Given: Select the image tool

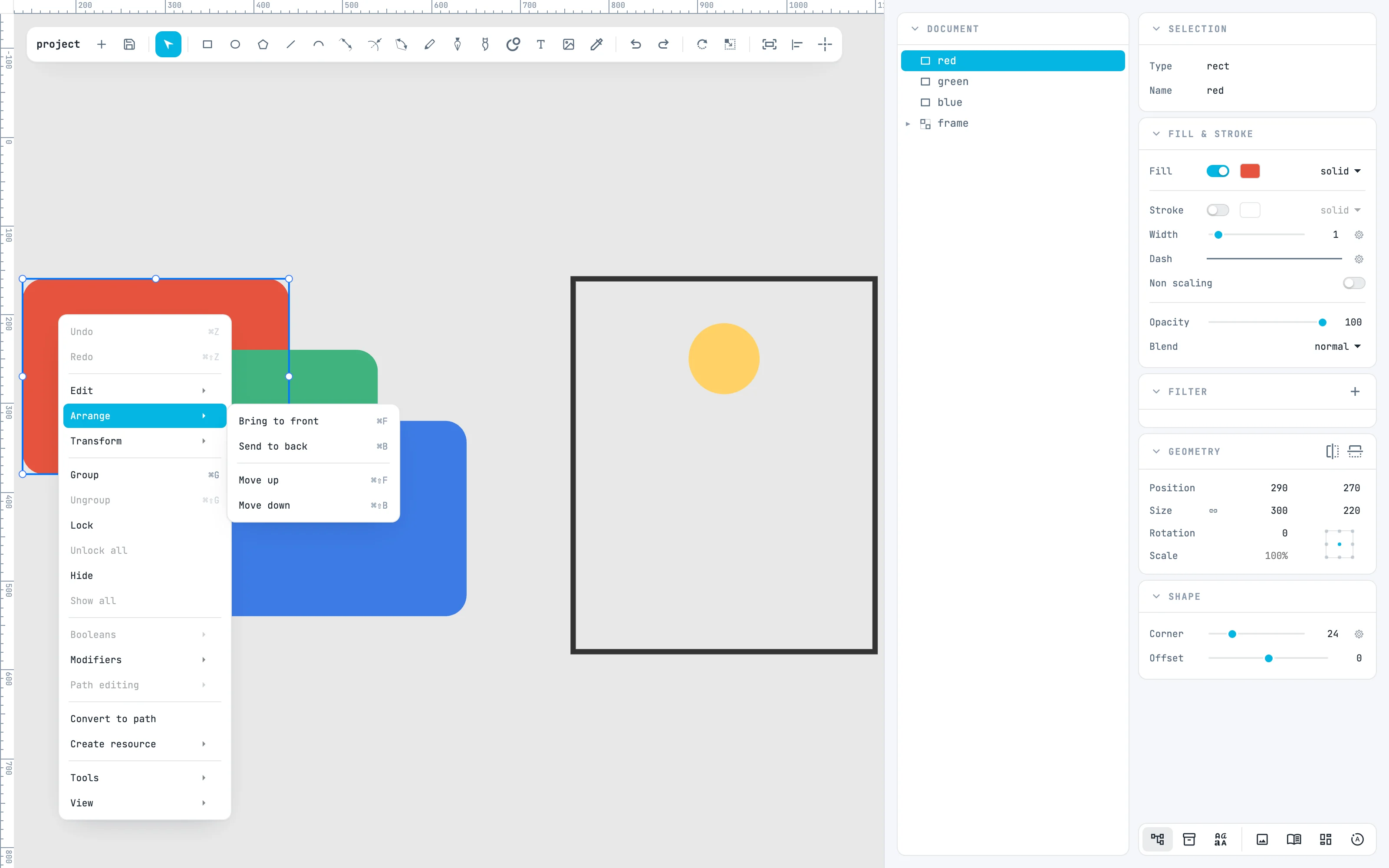Looking at the screenshot, I should pyautogui.click(x=568, y=44).
